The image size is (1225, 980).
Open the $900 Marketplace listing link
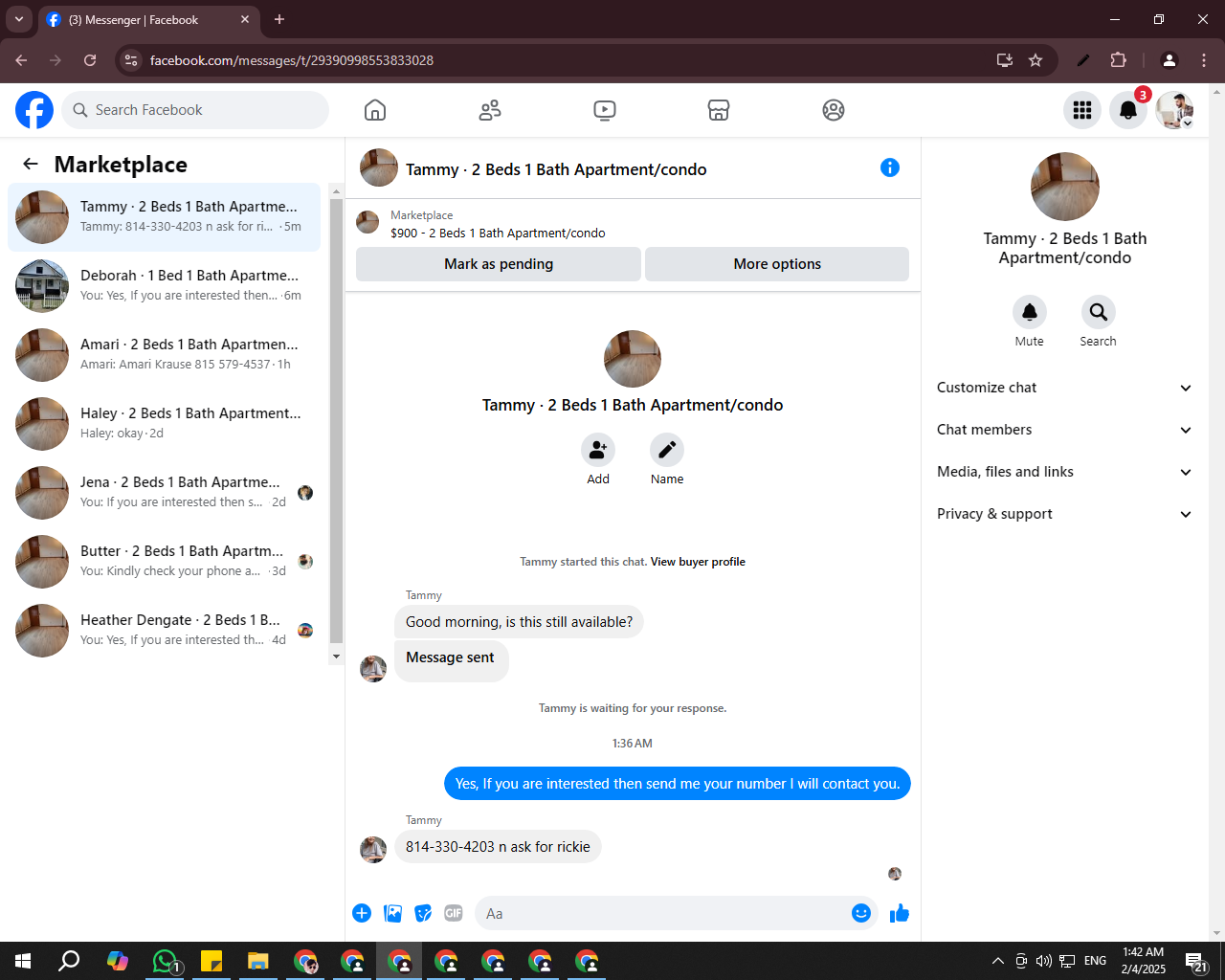pos(498,233)
